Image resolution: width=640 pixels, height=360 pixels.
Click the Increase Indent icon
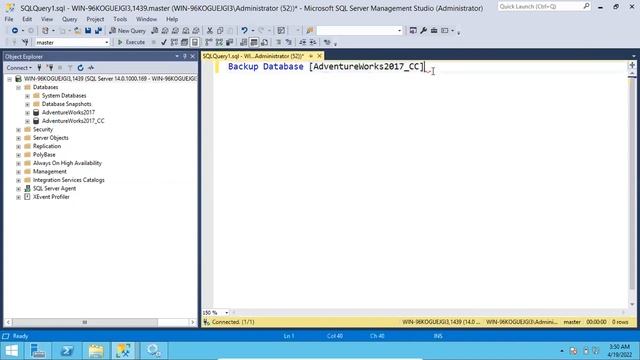click(313, 42)
